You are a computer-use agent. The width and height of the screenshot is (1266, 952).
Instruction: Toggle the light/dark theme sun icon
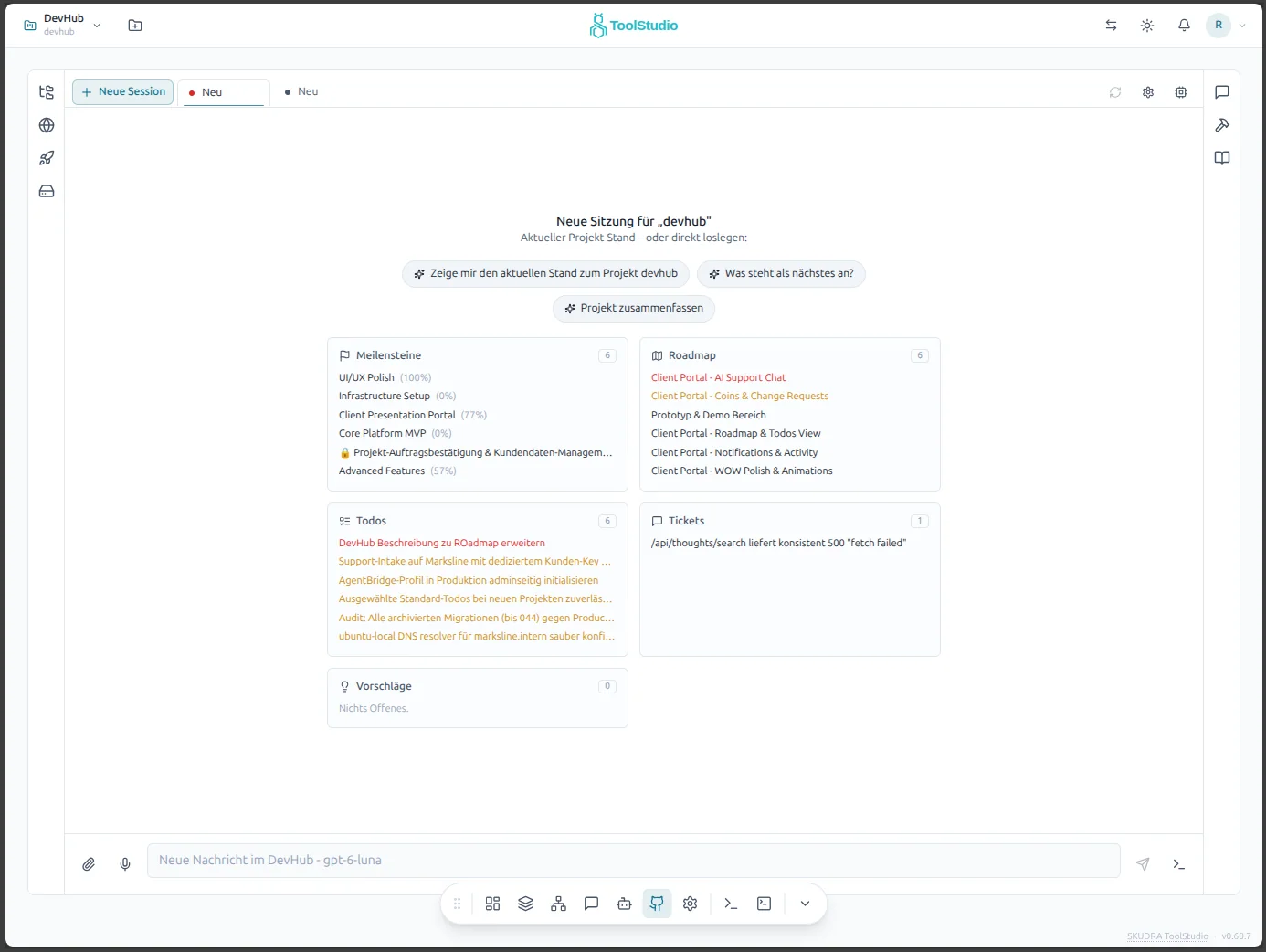1147,26
